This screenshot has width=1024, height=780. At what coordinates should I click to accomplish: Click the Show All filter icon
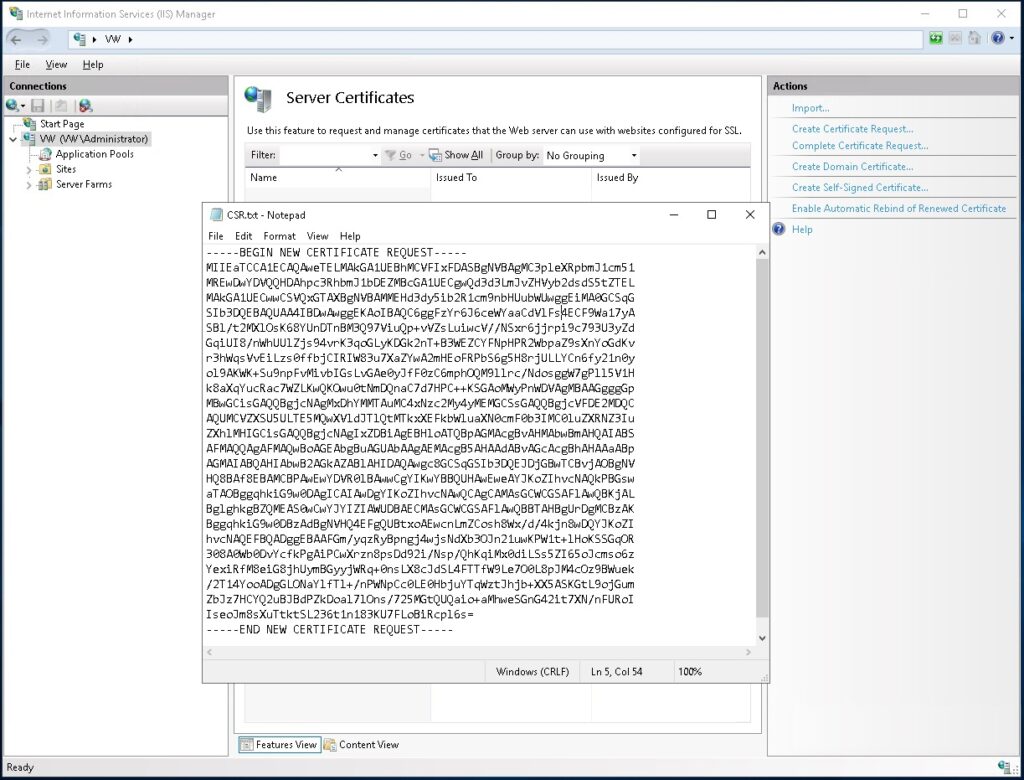[435, 155]
